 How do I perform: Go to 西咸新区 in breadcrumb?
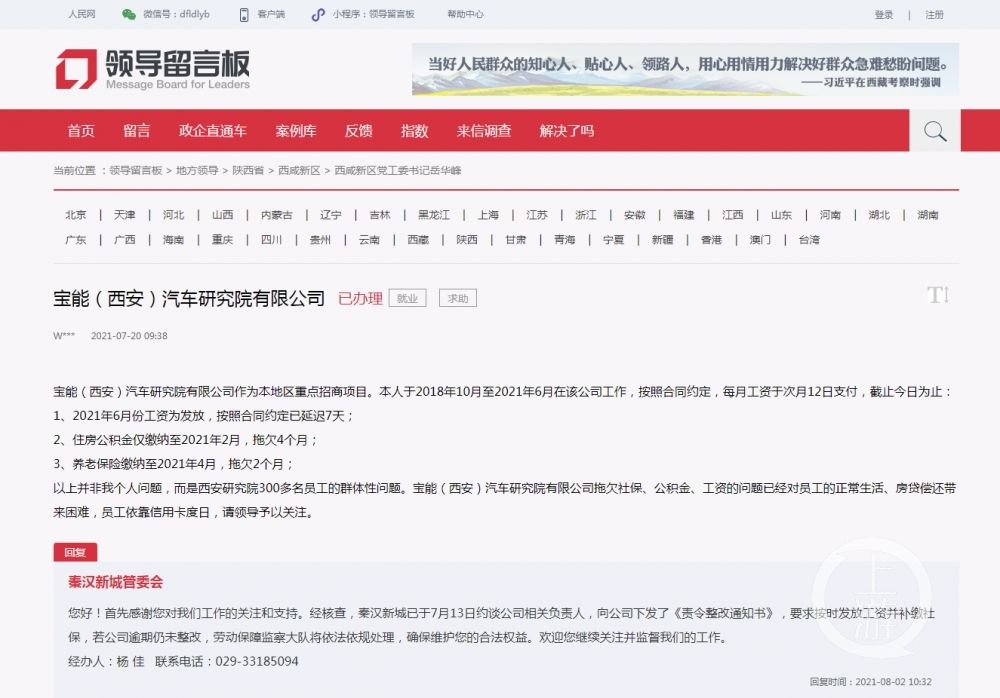point(299,170)
